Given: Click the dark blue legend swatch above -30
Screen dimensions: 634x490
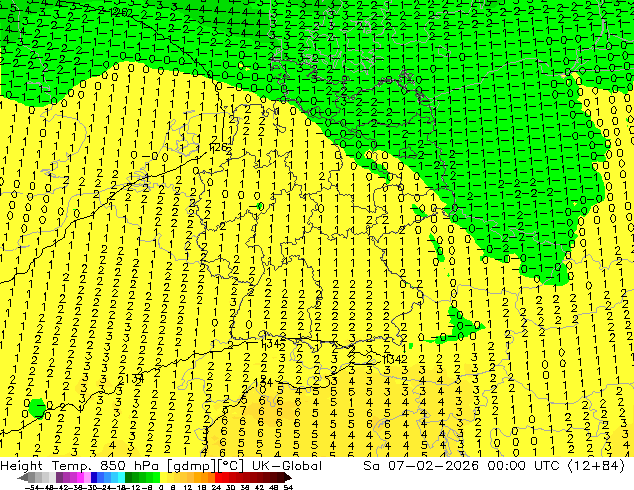Looking at the screenshot, I should click(x=94, y=477).
